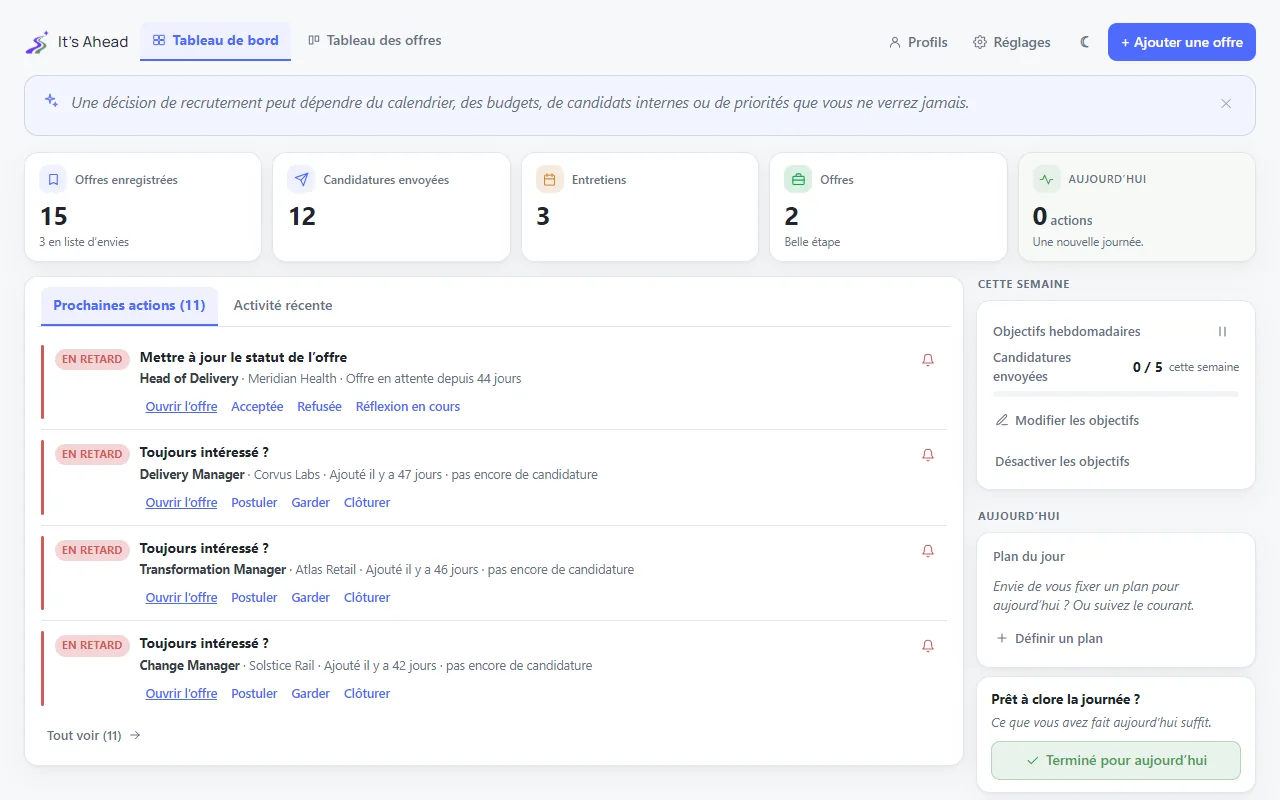Click the activity pulse icon in Aujourd'hui card

click(1046, 180)
